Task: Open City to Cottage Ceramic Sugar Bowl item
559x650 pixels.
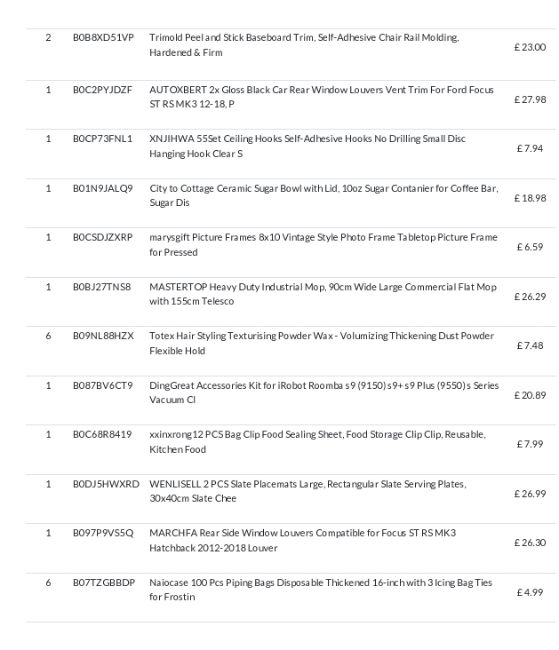Action: point(324,196)
